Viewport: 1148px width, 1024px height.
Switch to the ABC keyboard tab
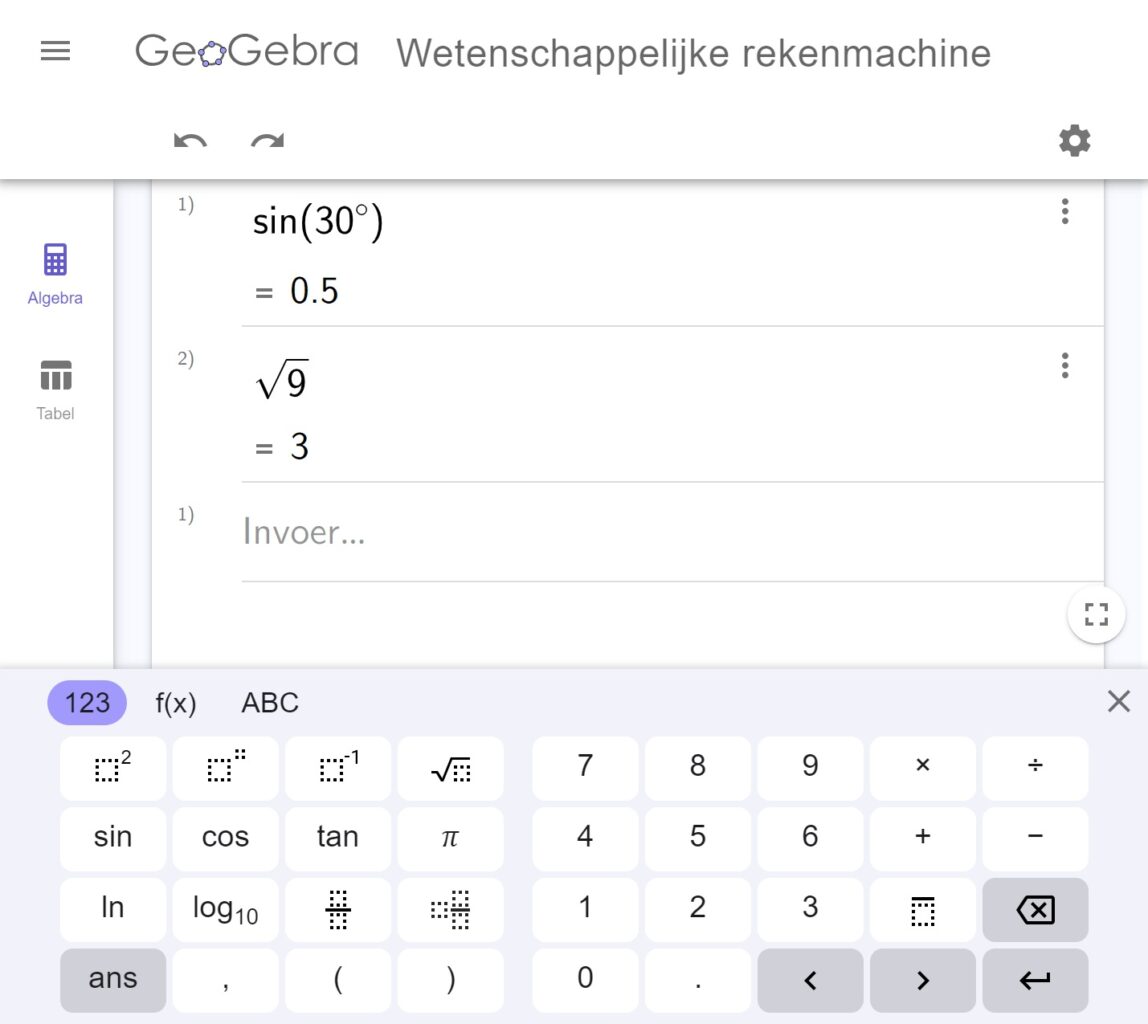point(268,702)
